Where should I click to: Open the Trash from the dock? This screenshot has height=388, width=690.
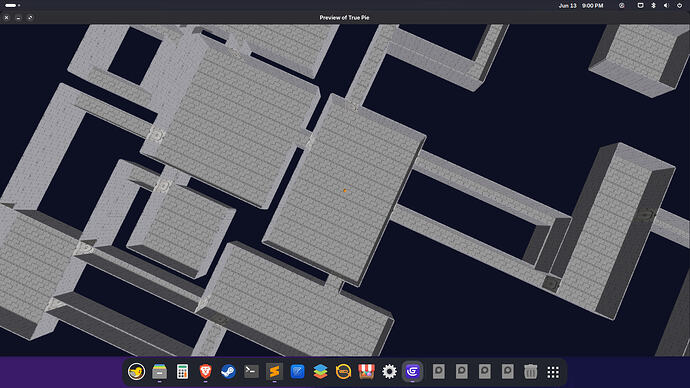tap(530, 372)
